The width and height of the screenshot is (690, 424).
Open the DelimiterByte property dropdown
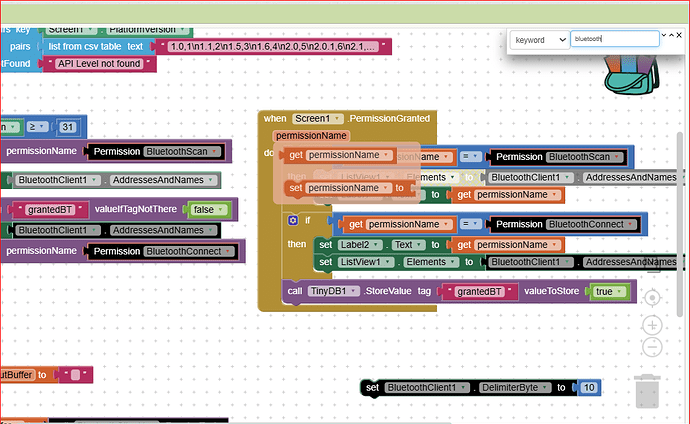point(515,387)
